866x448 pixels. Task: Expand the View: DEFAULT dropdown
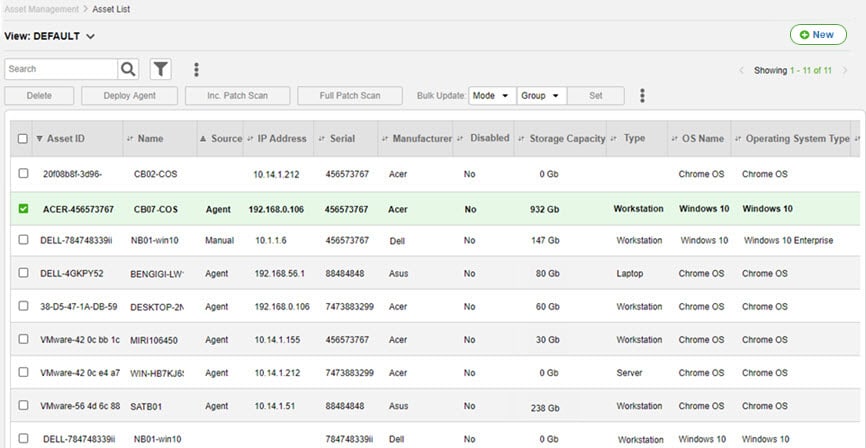90,37
